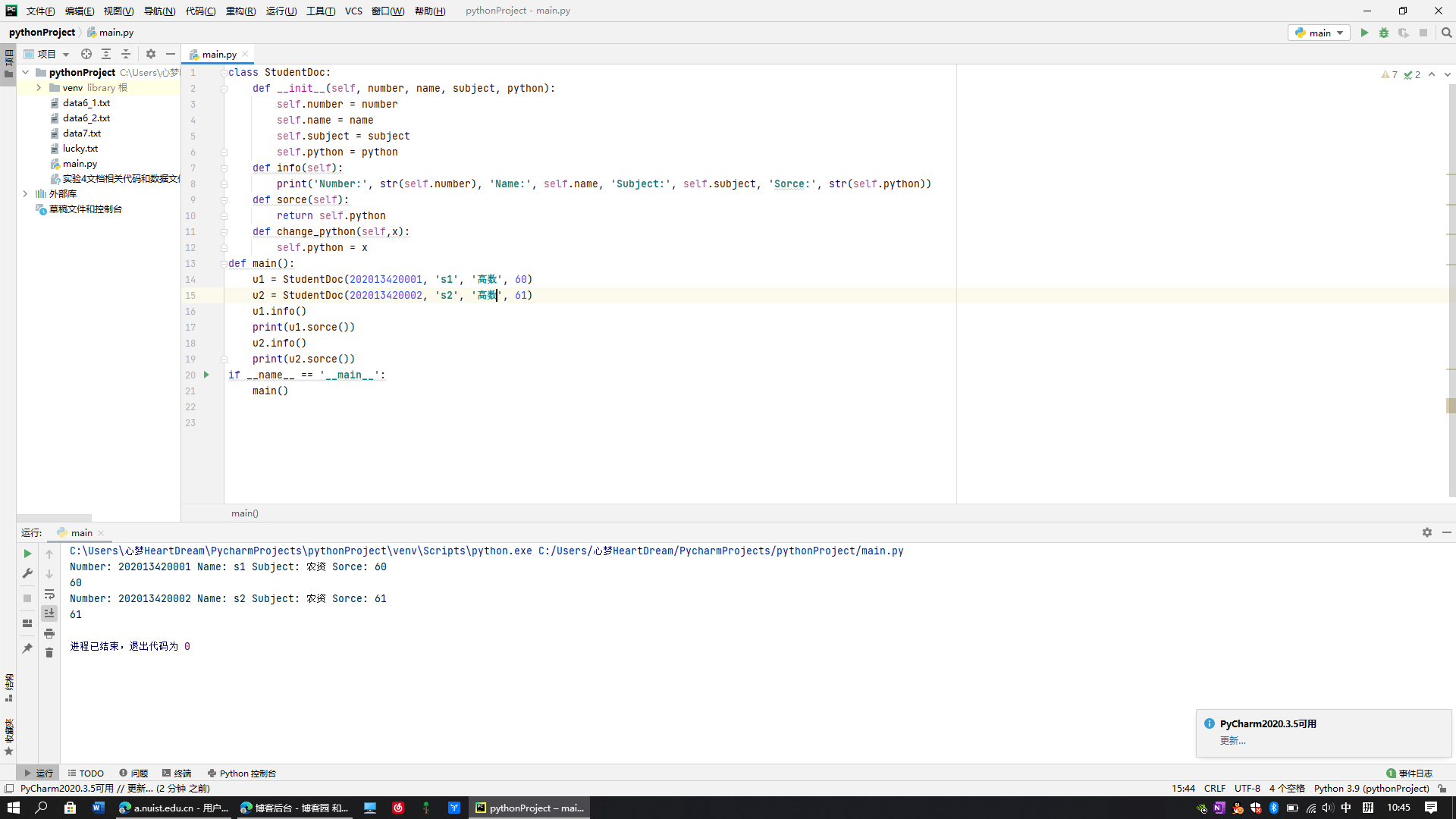
Task: Click the trash icon to clear console
Action: 49,653
